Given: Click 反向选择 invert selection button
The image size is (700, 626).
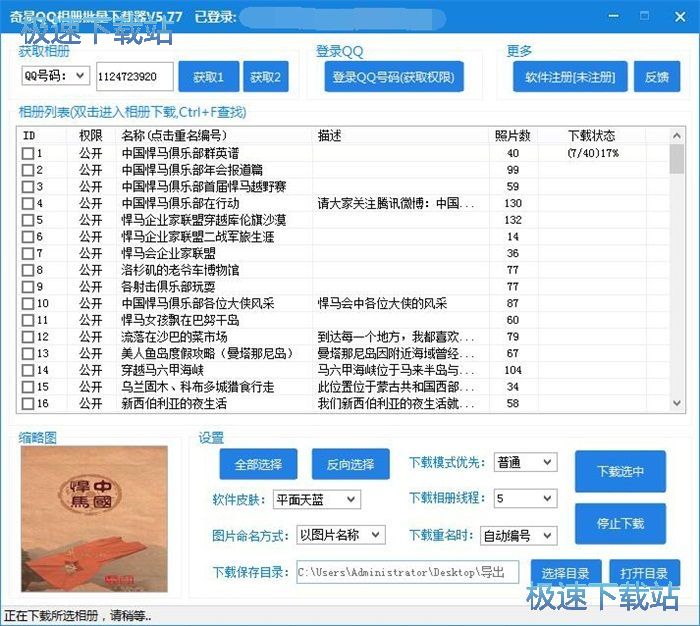Looking at the screenshot, I should (350, 464).
